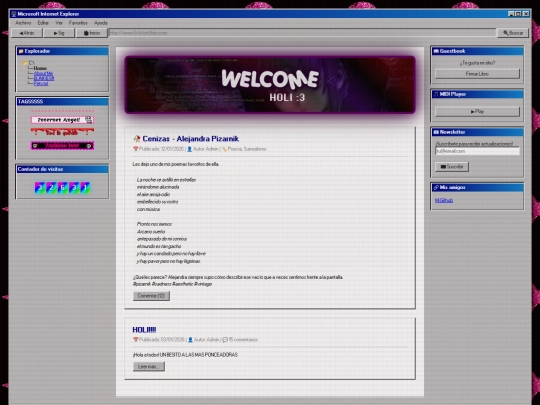540x405 pixels.
Task: Click the Comentar (12) button
Action: tap(151, 296)
